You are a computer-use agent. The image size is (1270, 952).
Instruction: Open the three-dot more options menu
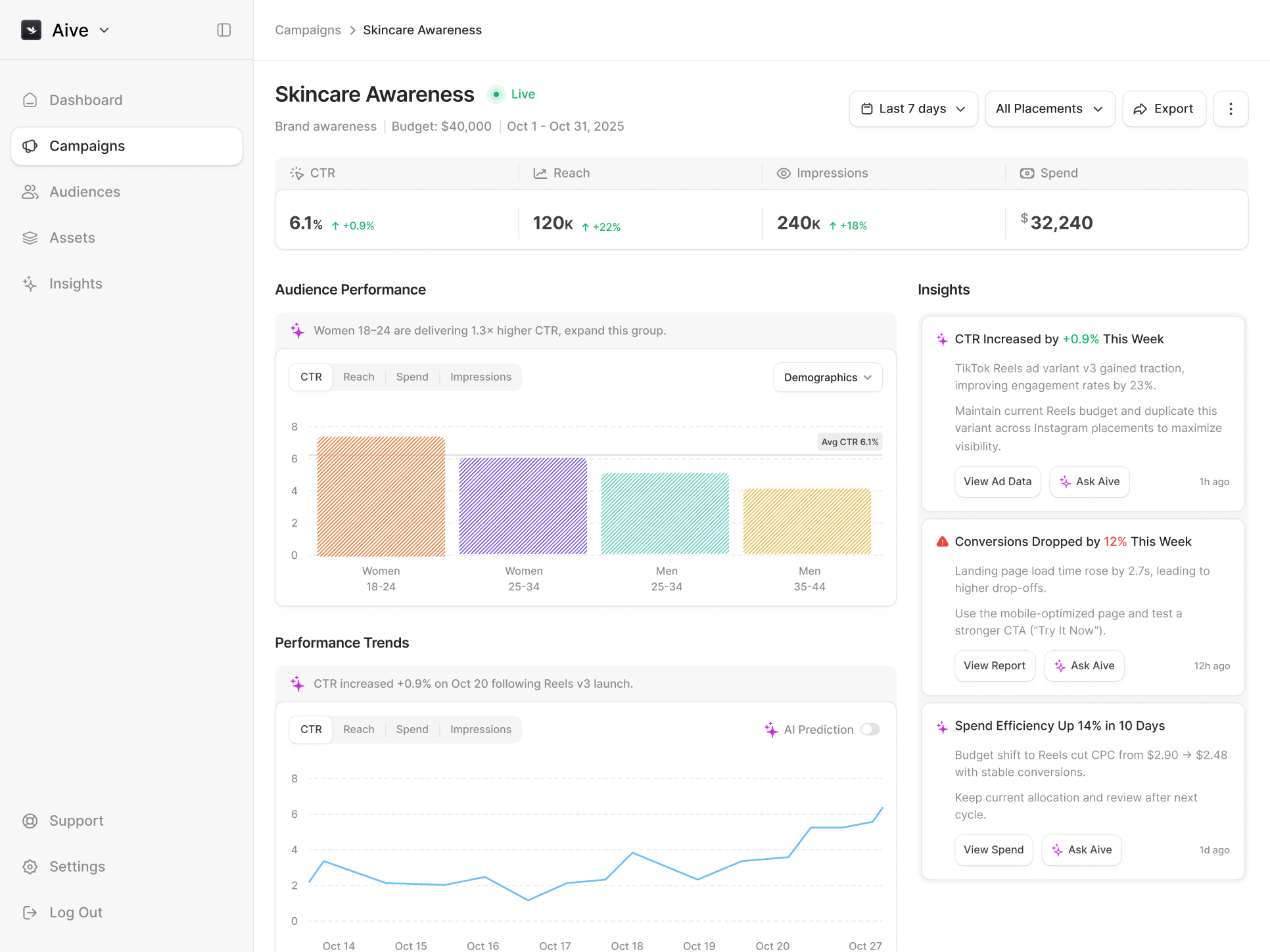point(1231,108)
